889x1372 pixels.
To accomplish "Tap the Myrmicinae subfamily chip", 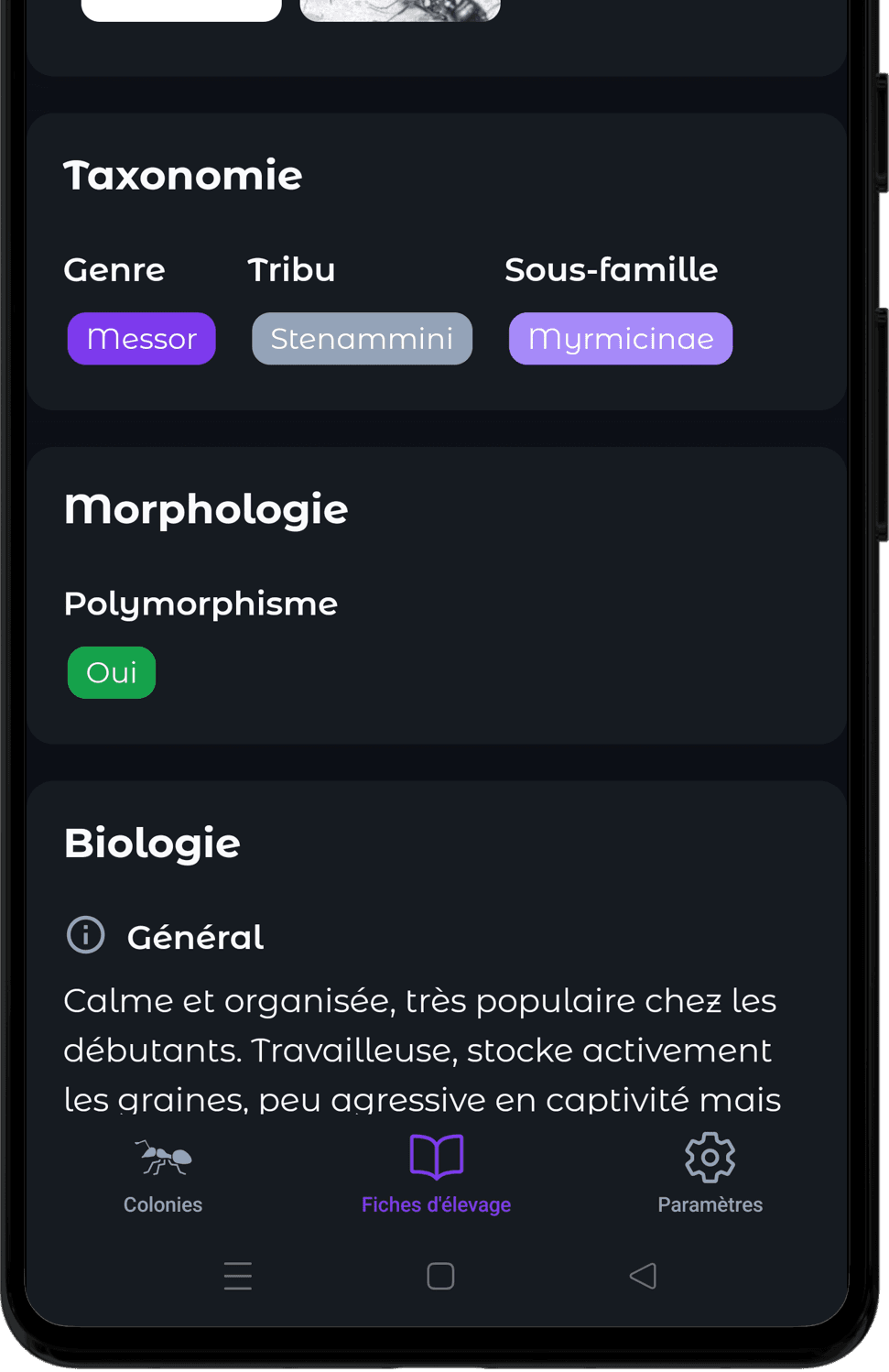I will pyautogui.click(x=621, y=338).
